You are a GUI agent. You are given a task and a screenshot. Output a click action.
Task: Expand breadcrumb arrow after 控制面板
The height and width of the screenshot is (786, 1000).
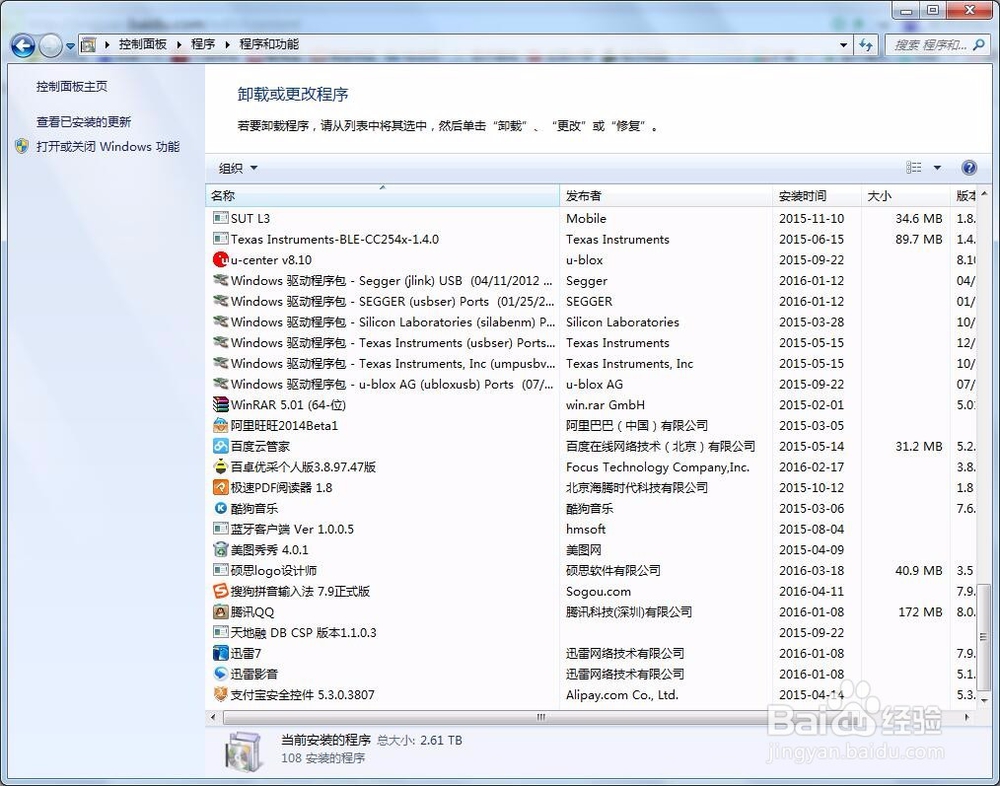(179, 44)
